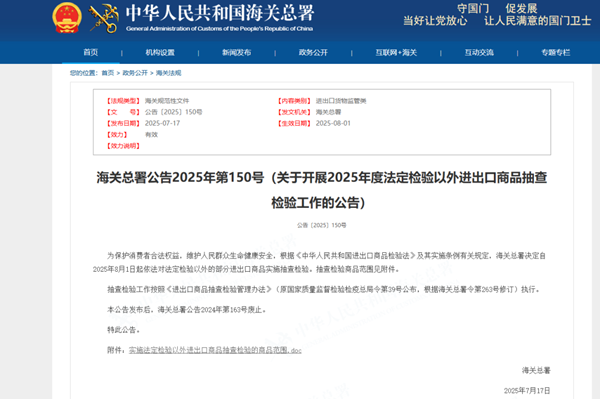
Task: Select the 生效日期 value 2025-08-01
Action: point(333,123)
